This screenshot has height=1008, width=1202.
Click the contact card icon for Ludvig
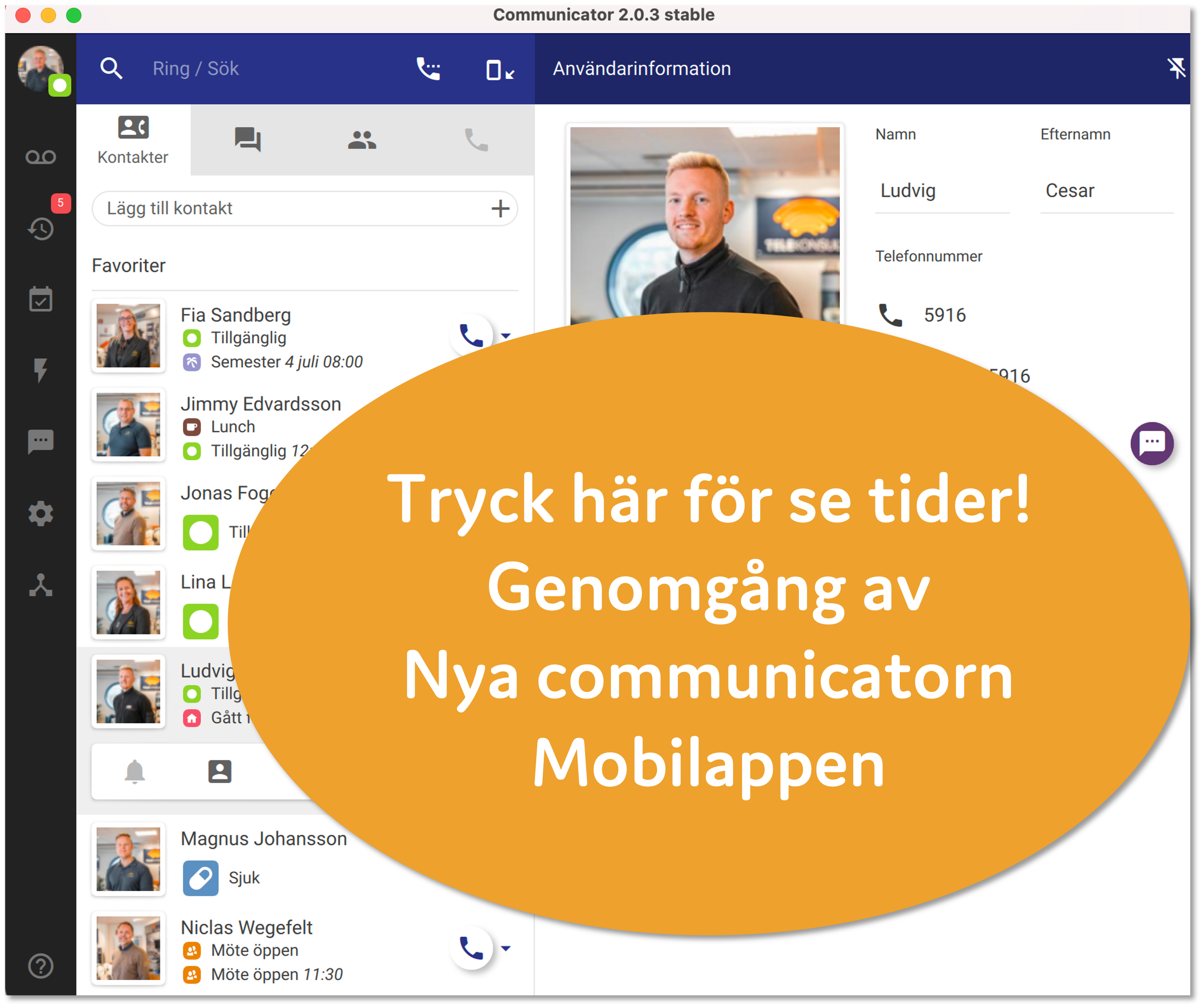coord(220,772)
